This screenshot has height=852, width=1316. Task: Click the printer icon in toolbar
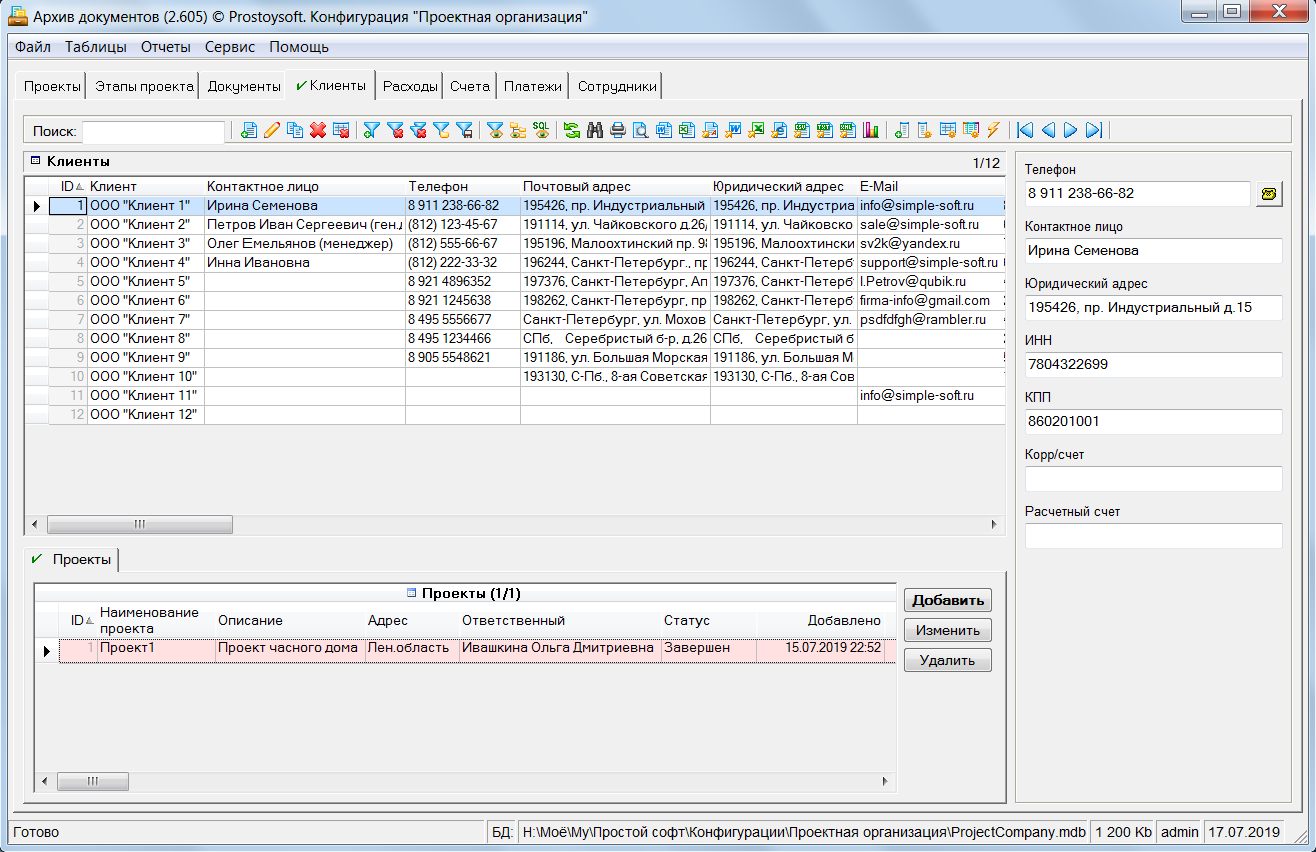tap(618, 130)
